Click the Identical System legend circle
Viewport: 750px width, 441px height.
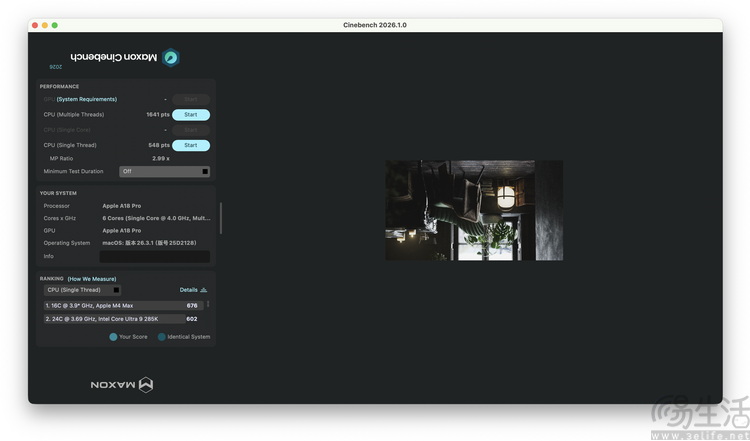[x=162, y=337]
